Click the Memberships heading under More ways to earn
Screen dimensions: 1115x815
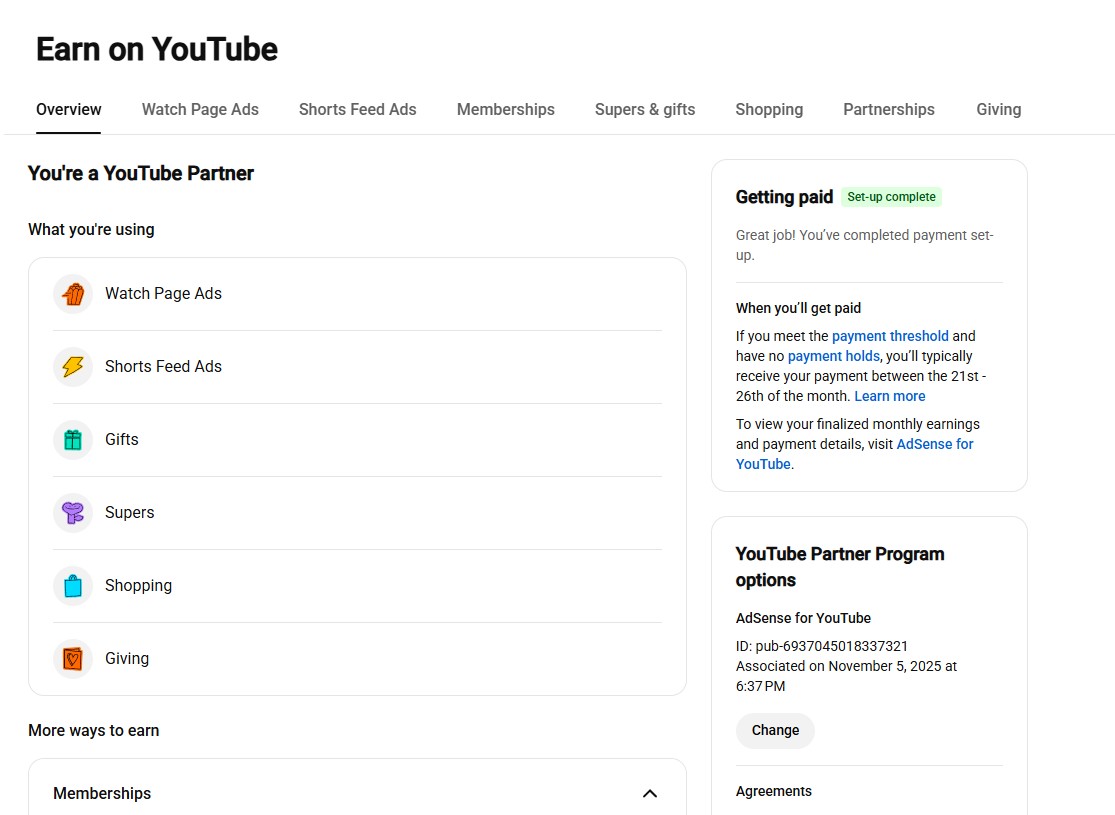tap(102, 794)
